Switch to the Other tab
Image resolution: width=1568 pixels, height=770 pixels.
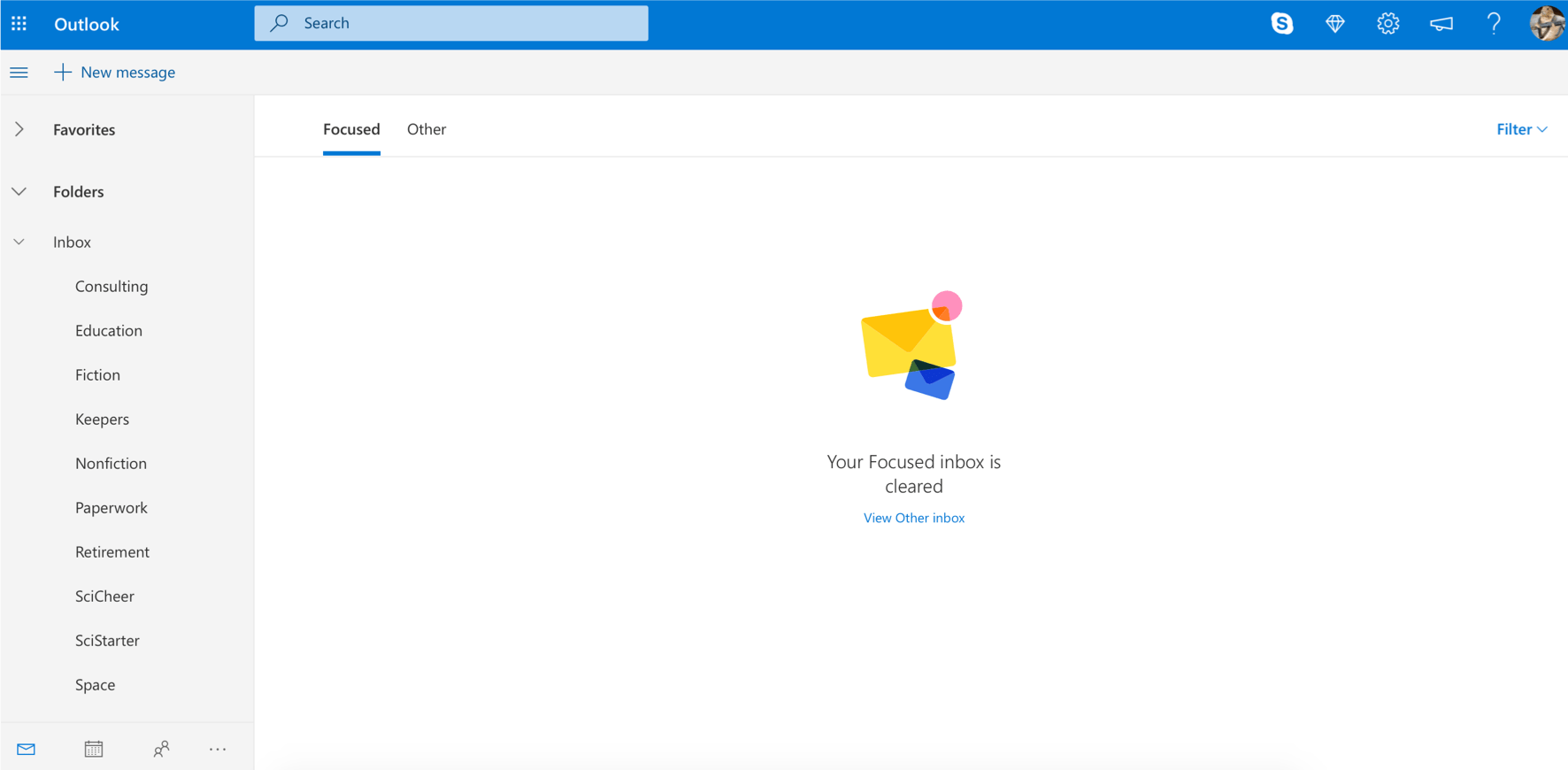tap(427, 129)
